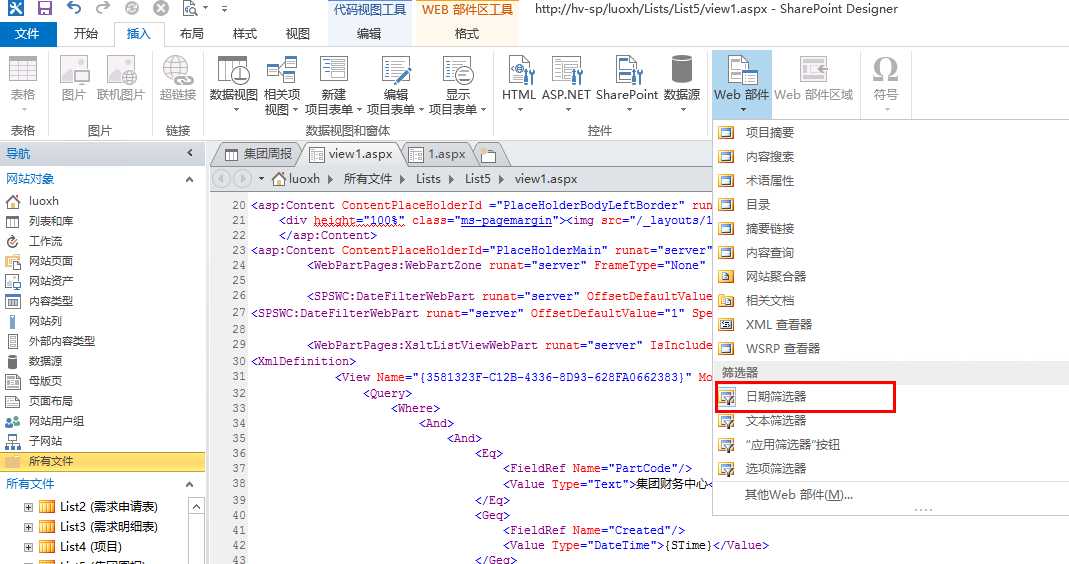Viewport: 1069px width, 564px height.
Task: Switch to the 开始 Home ribbon tab
Action: click(85, 33)
